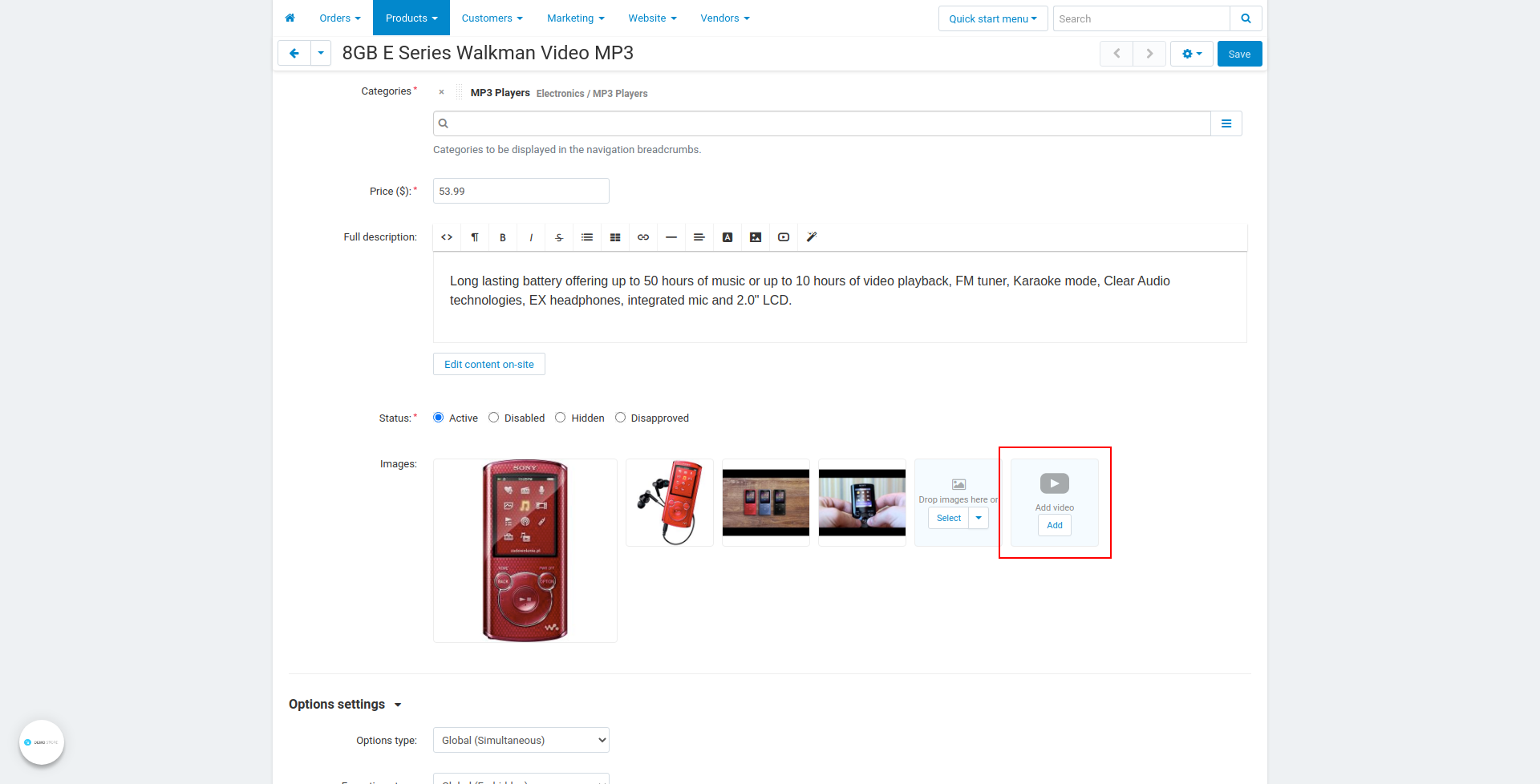Click Add under Add video
The width and height of the screenshot is (1540, 784).
pyautogui.click(x=1055, y=525)
